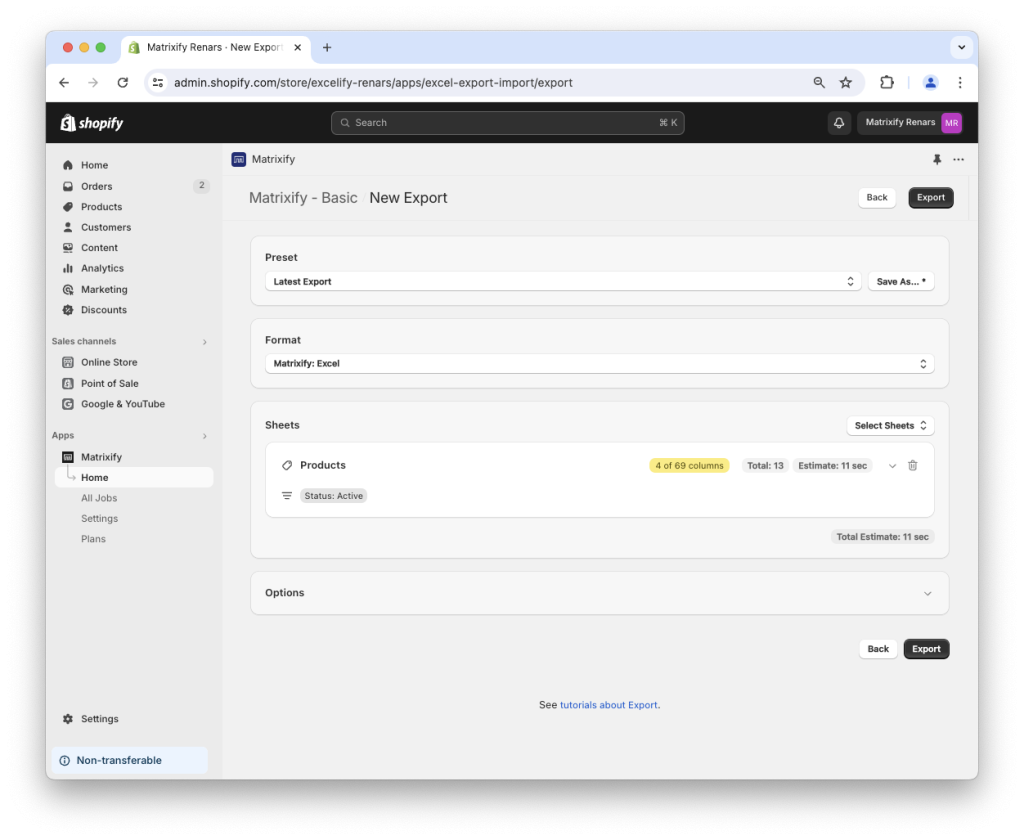1024x840 pixels.
Task: Go to Plans under Matrixify
Action: (93, 538)
